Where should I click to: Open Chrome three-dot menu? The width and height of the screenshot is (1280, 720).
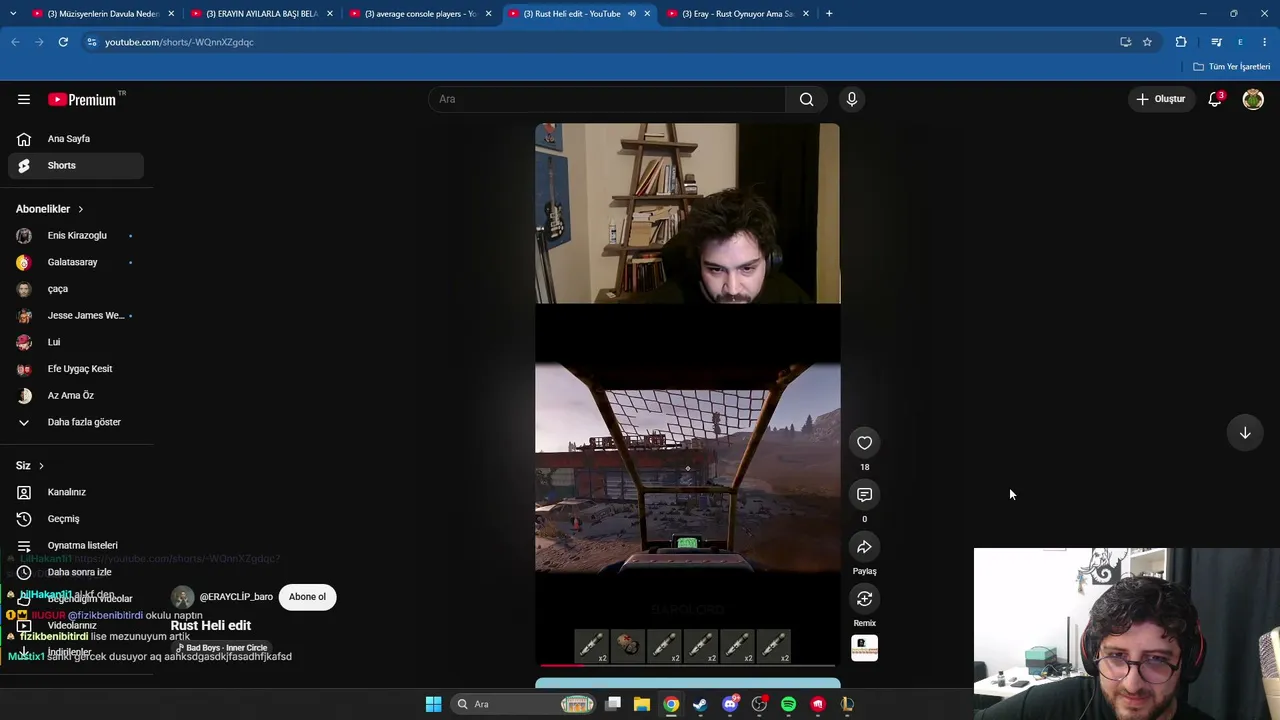point(1265,42)
